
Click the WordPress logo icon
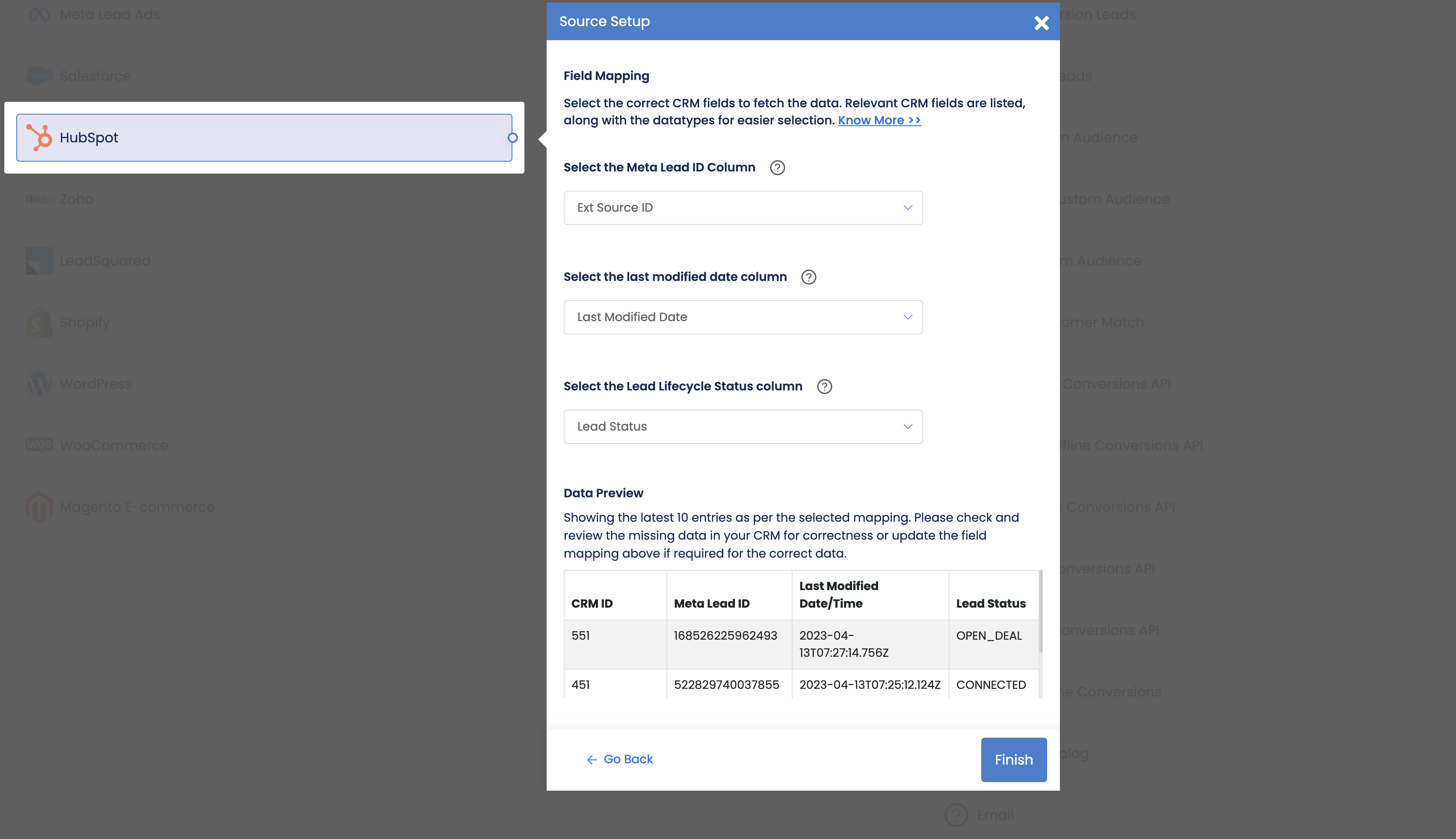[39, 384]
